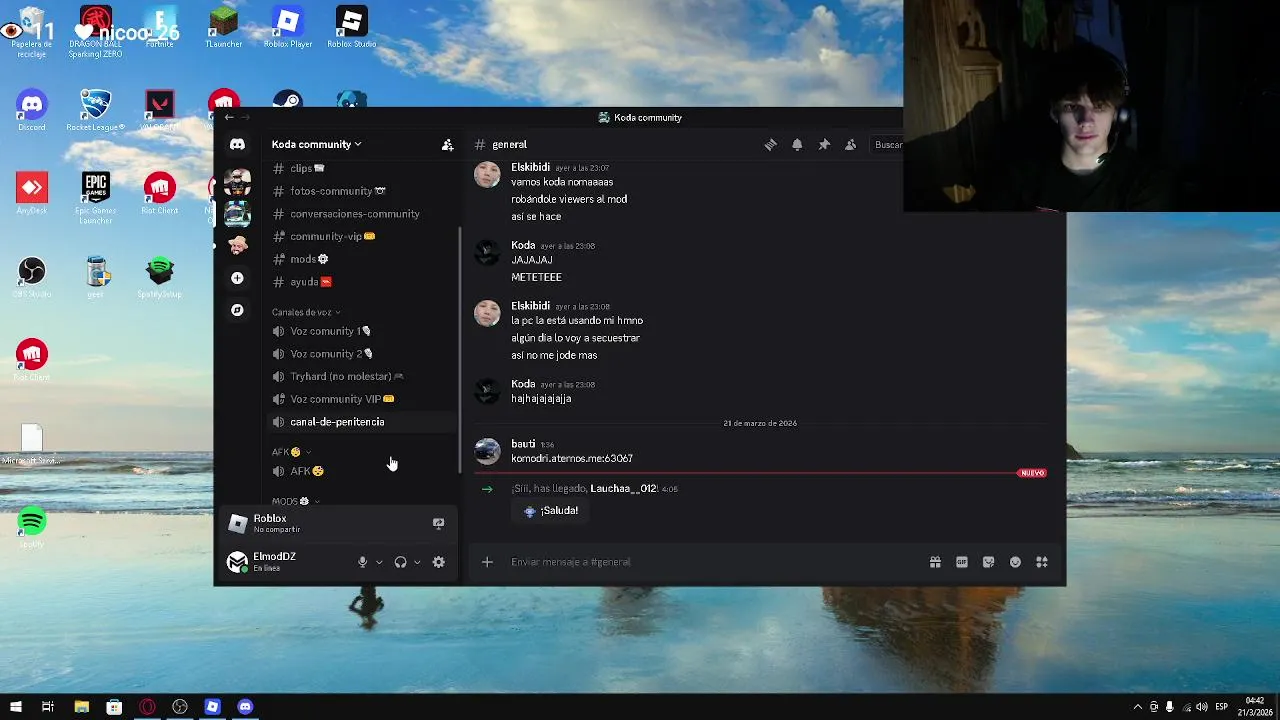Open the Roblox Studio desktop shortcut
The height and width of the screenshot is (720, 1280).
point(351,27)
